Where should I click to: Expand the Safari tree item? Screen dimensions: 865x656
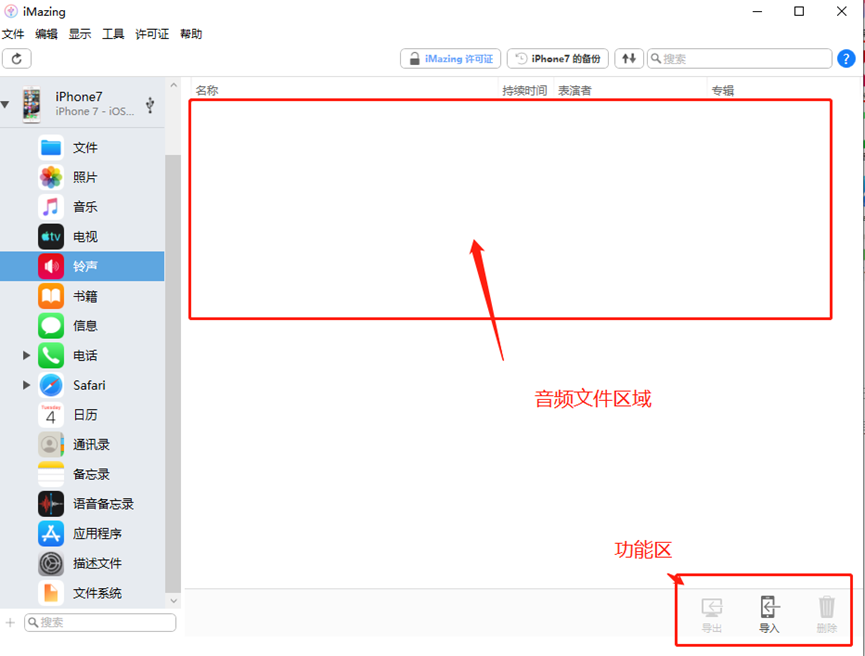coord(26,385)
